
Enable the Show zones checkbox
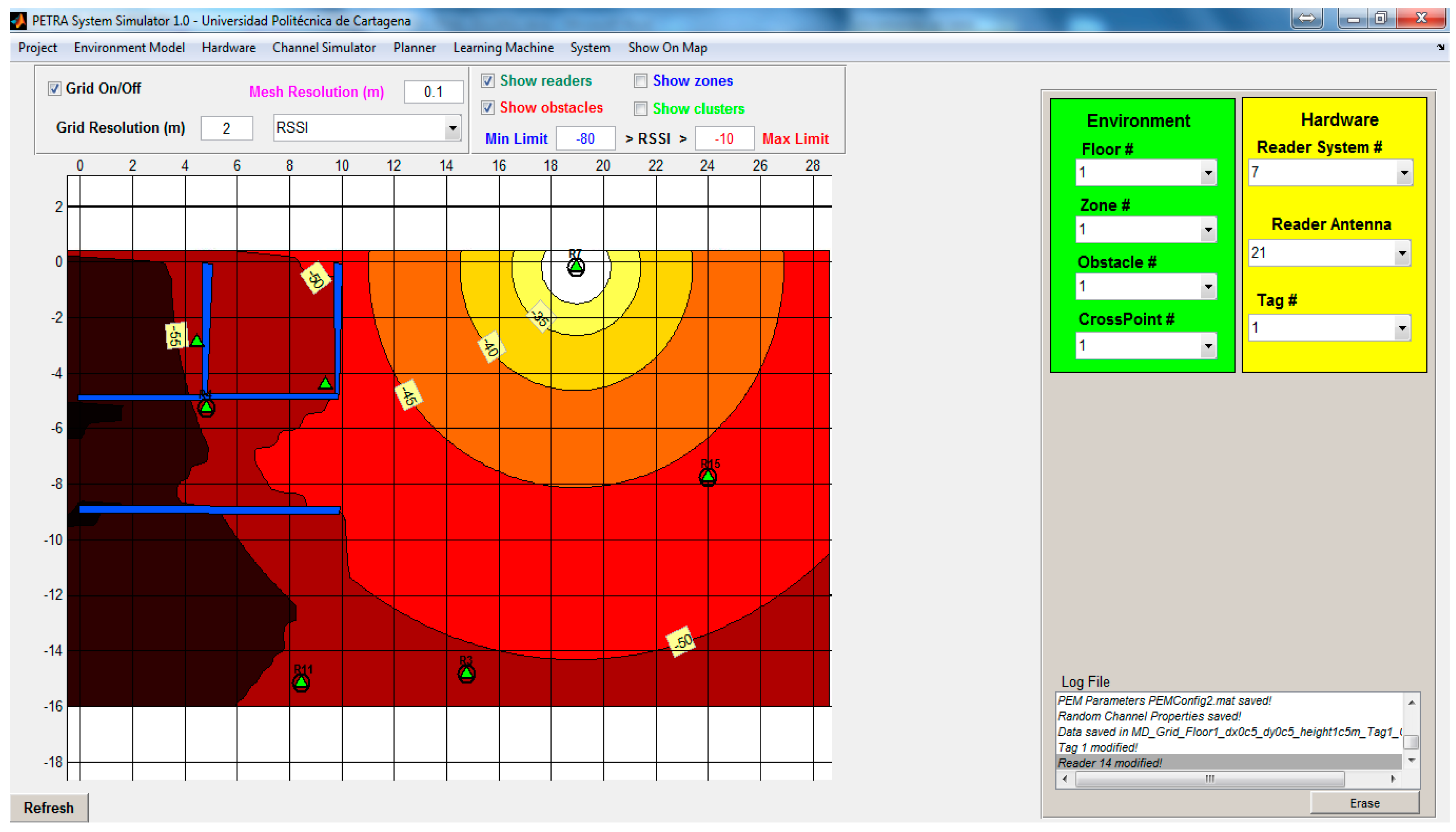[640, 81]
